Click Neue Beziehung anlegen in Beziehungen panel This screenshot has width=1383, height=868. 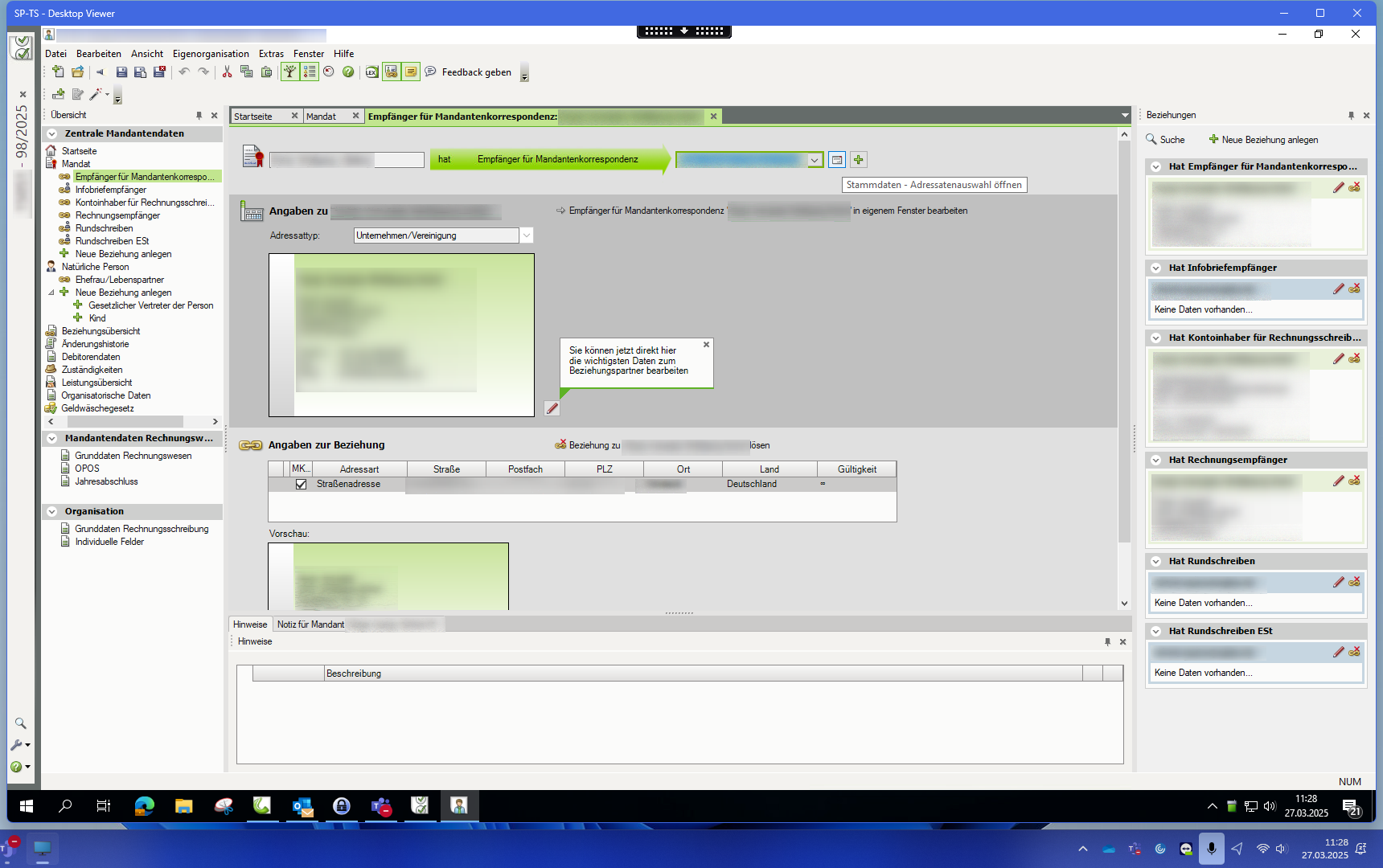pos(1263,140)
